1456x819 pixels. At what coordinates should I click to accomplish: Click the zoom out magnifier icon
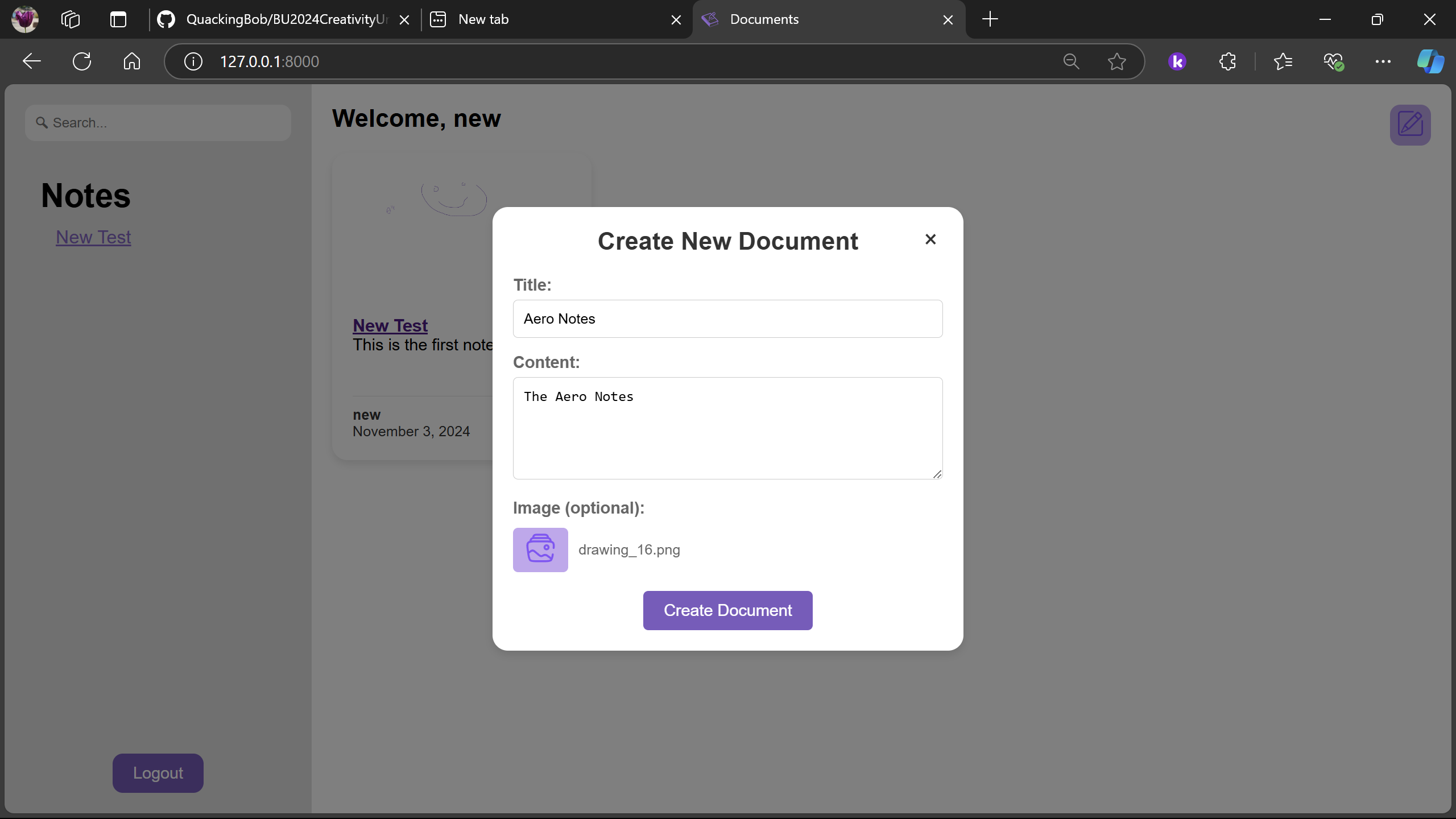[1071, 61]
